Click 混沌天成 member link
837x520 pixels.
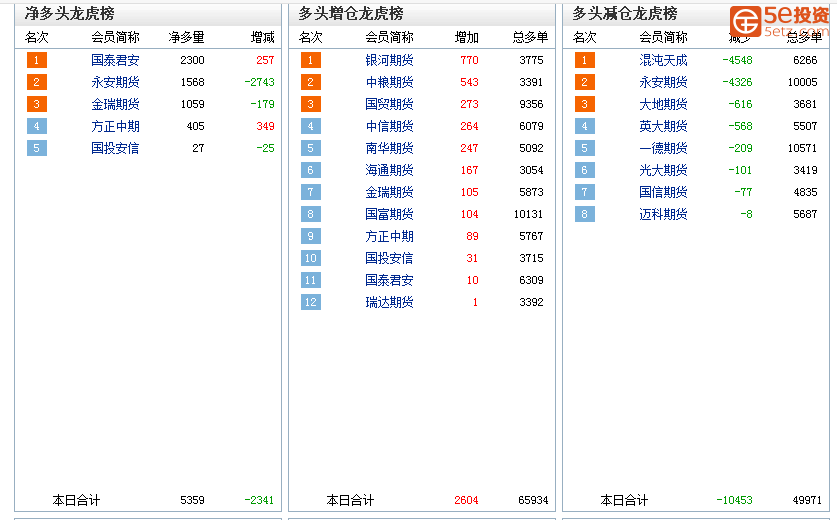click(x=664, y=60)
